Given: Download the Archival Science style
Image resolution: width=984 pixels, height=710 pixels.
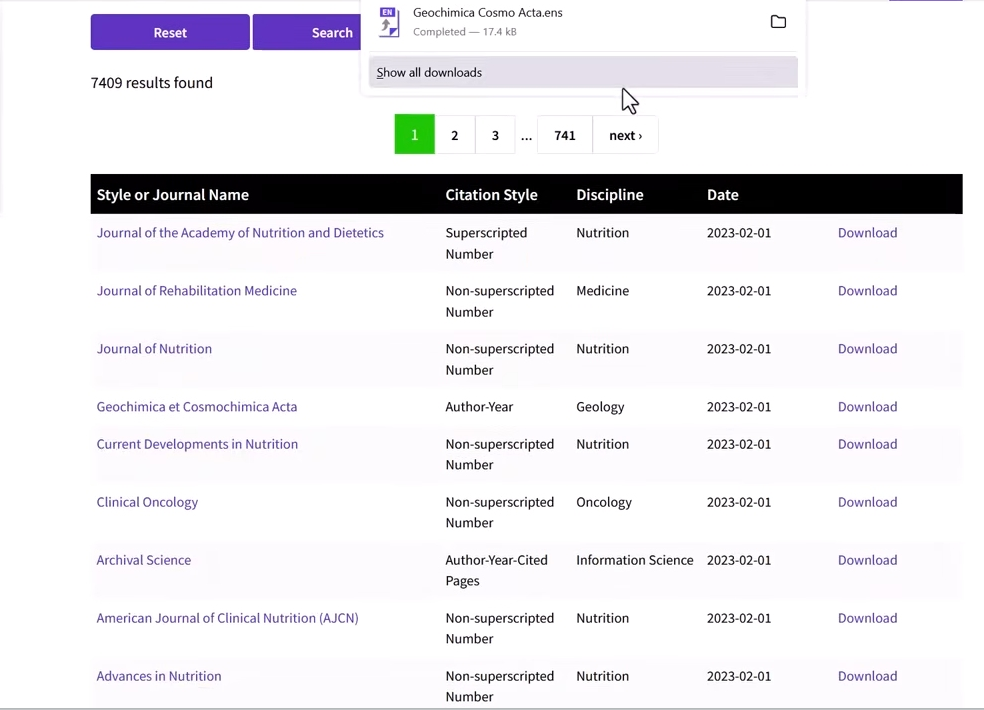Looking at the screenshot, I should coord(867,560).
